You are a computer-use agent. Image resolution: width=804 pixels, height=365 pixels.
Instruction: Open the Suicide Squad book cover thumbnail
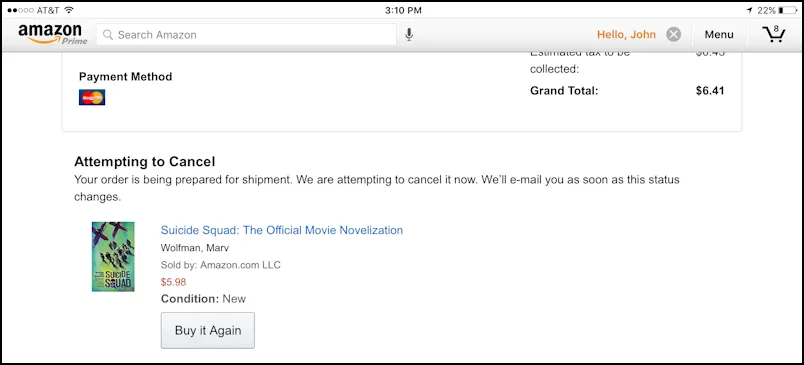click(x=113, y=256)
